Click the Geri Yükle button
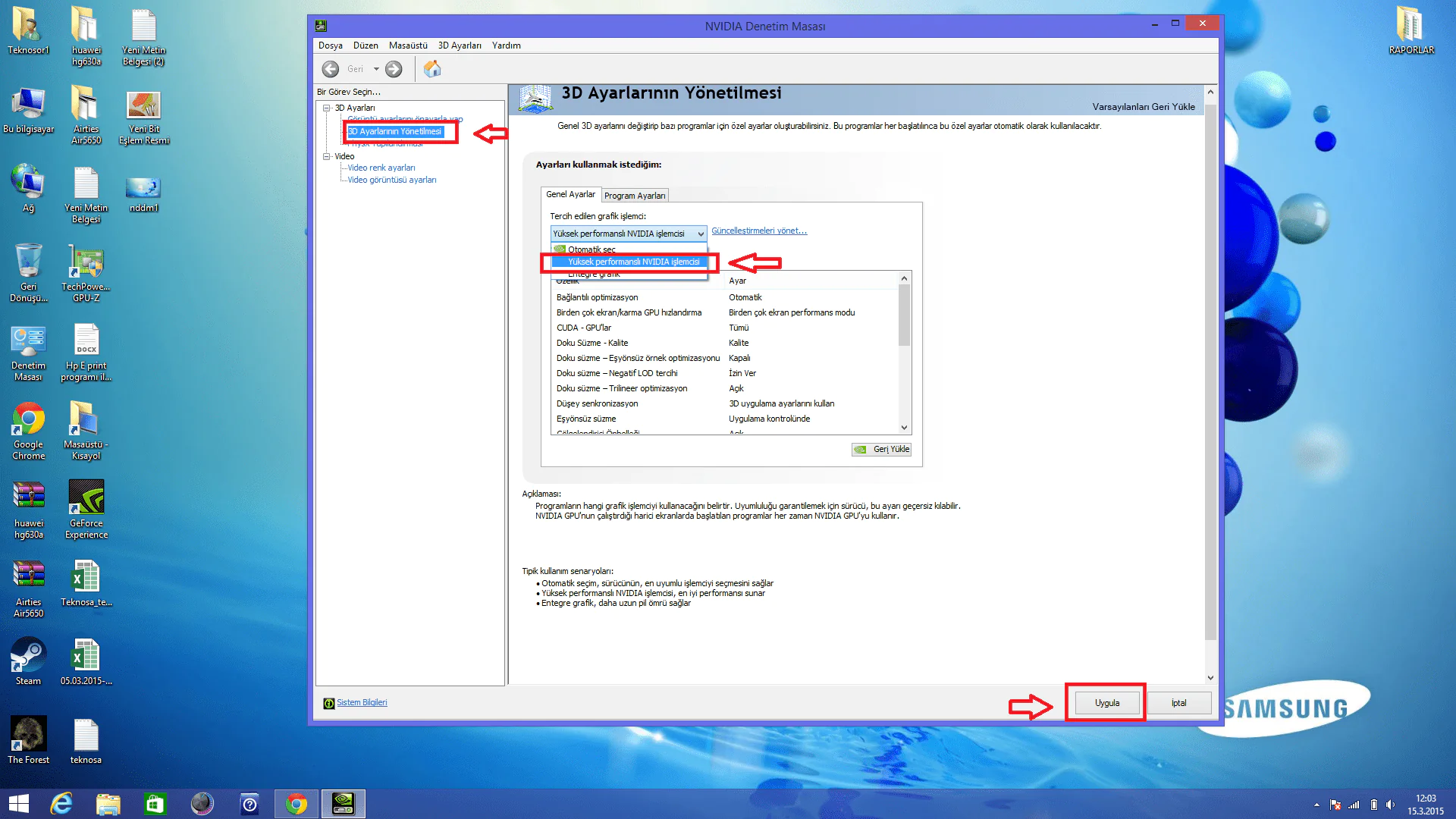The image size is (1456, 819). (882, 449)
